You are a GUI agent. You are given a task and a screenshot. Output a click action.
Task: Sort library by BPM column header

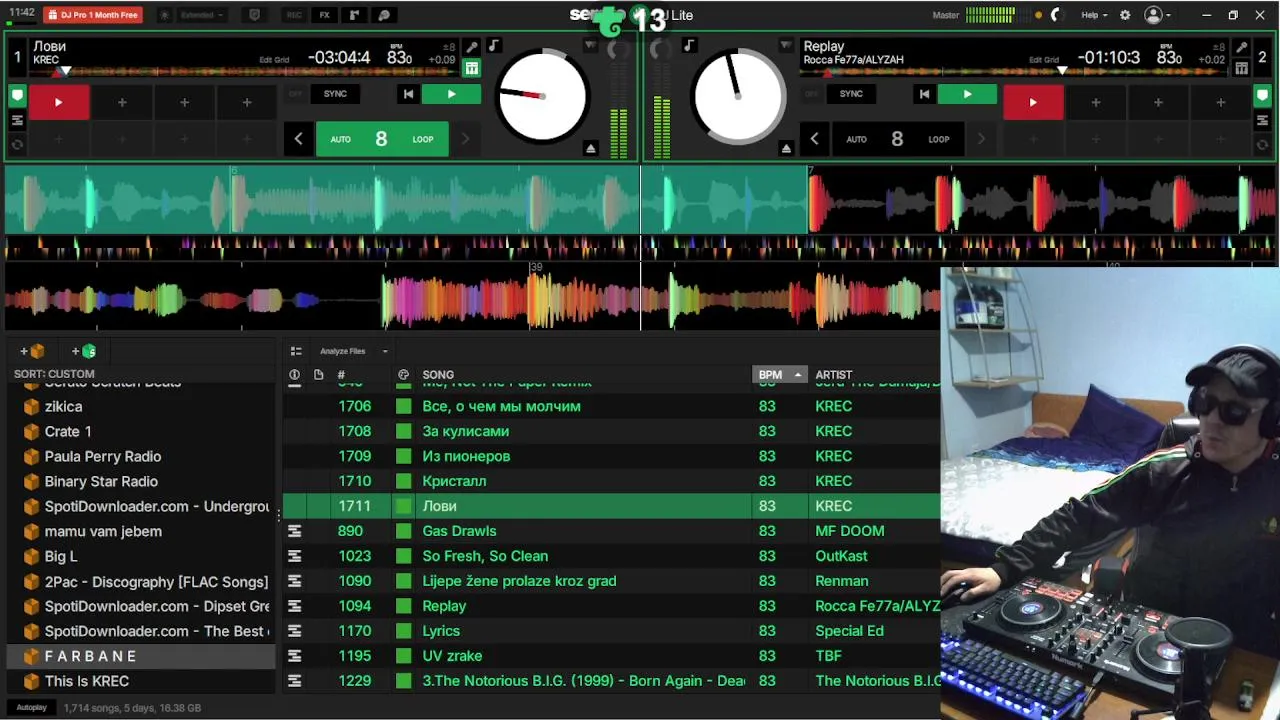click(x=778, y=375)
